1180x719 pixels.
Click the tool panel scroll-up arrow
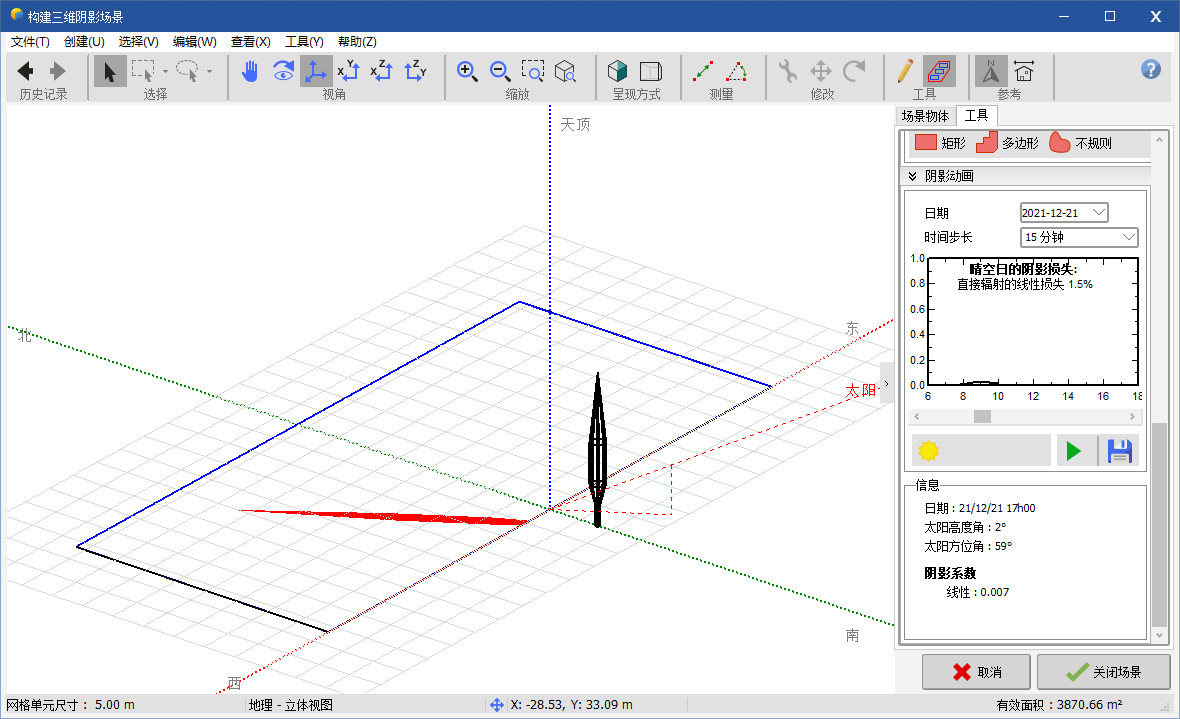tap(1159, 139)
